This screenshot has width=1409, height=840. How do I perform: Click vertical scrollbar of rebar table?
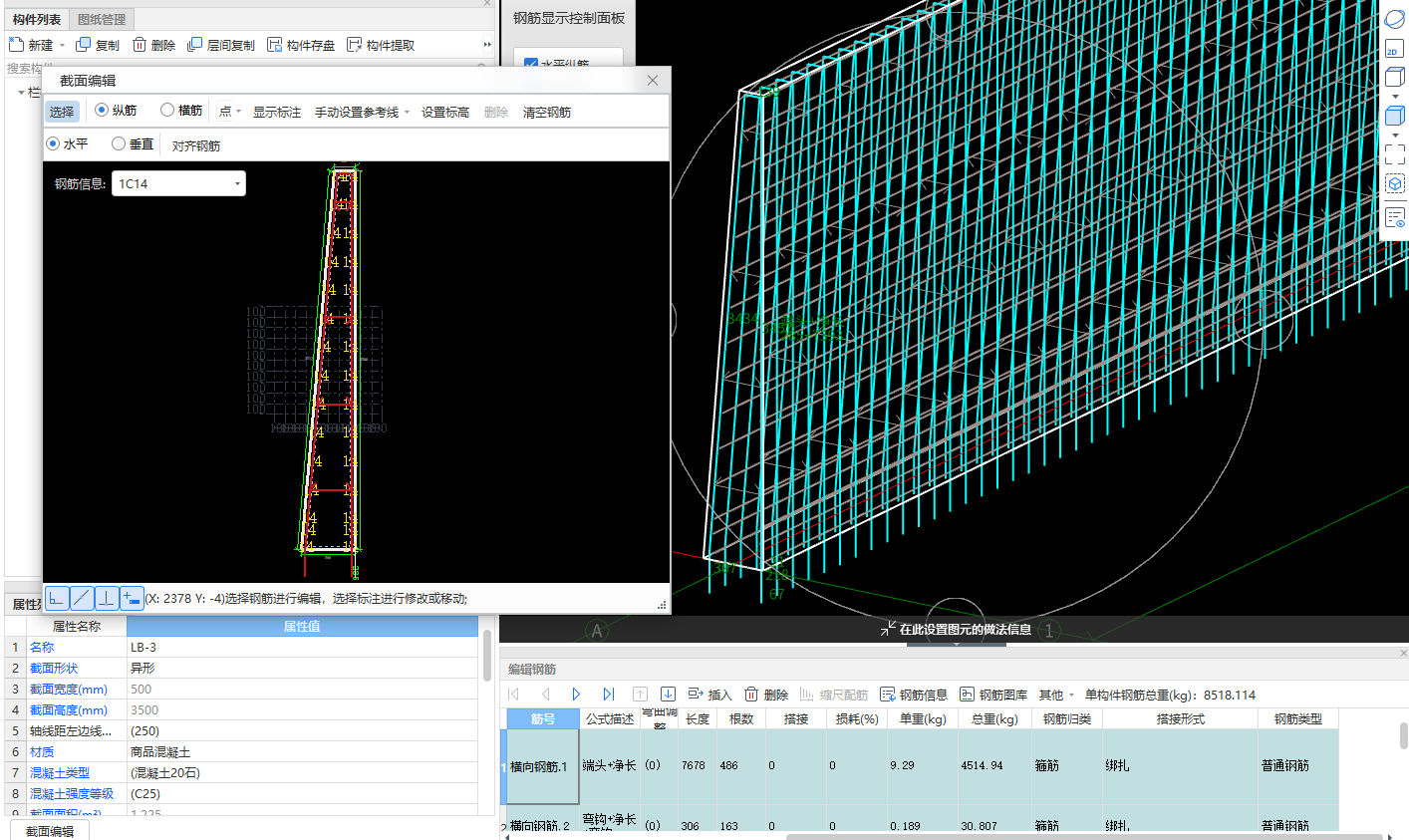coord(1403,735)
